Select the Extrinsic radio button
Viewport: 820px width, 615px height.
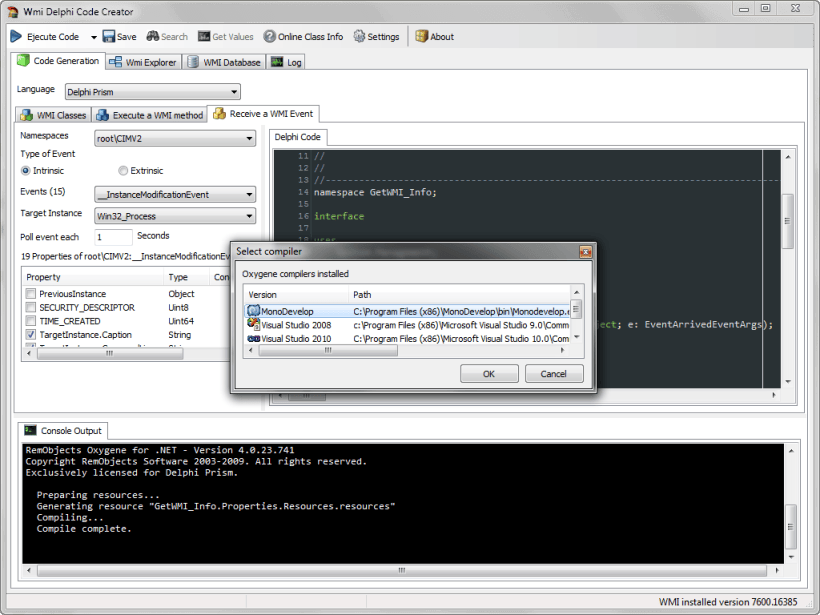coord(123,170)
